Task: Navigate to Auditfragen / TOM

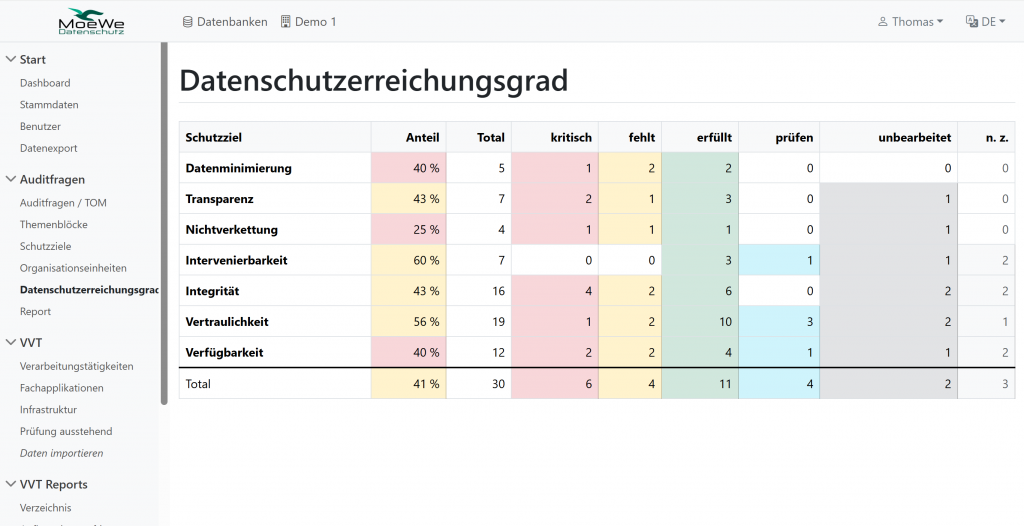Action: [x=63, y=203]
